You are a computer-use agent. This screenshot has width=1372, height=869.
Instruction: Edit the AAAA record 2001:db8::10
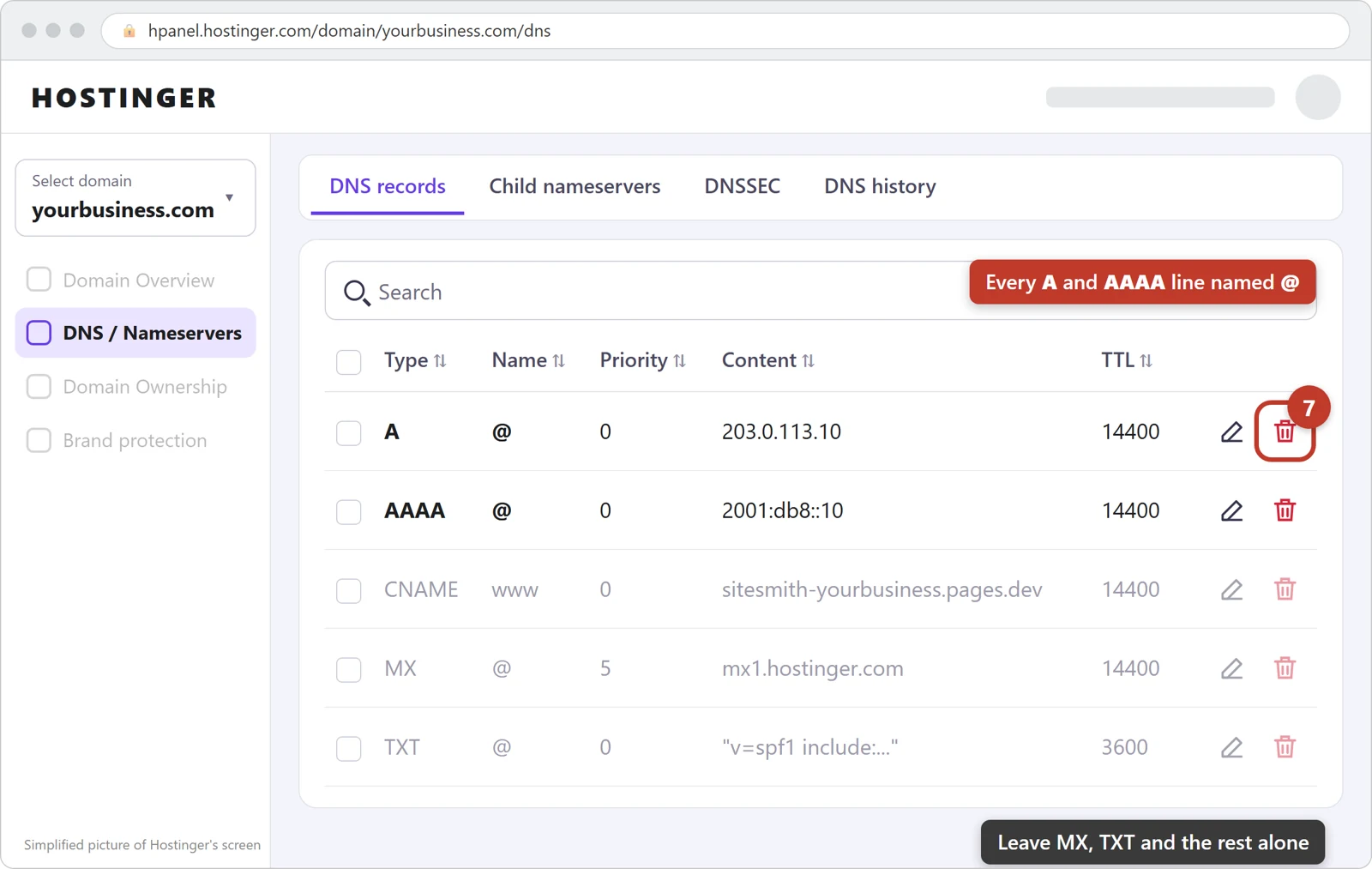(x=1231, y=510)
